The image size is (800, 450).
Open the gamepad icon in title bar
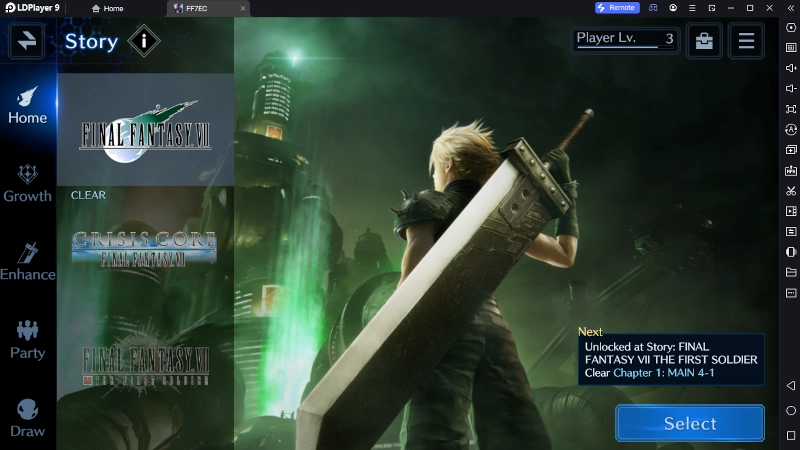(x=653, y=8)
